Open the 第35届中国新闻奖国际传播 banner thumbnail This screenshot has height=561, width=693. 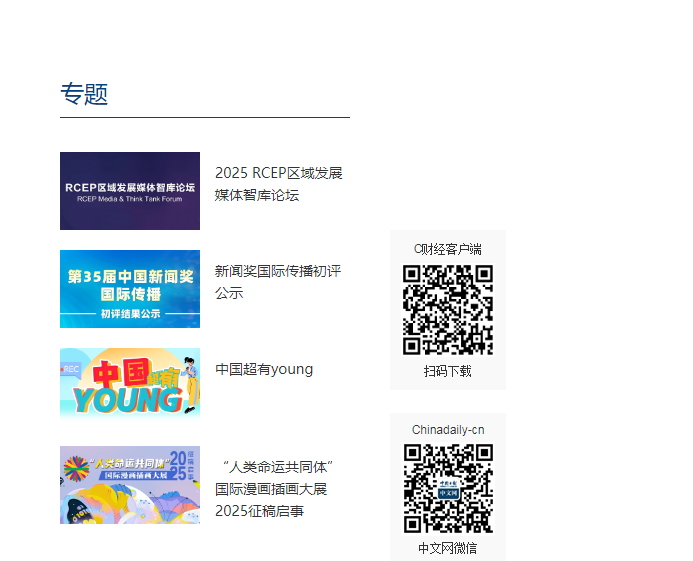pos(130,289)
